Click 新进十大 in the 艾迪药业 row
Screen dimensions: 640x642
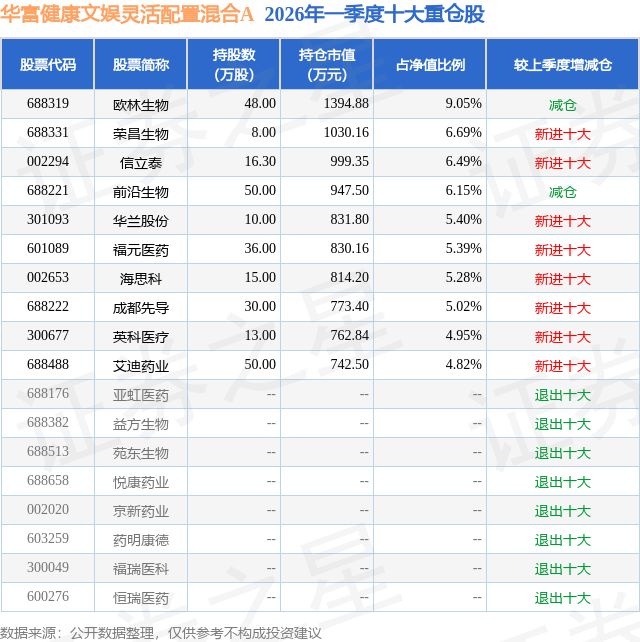[563, 367]
